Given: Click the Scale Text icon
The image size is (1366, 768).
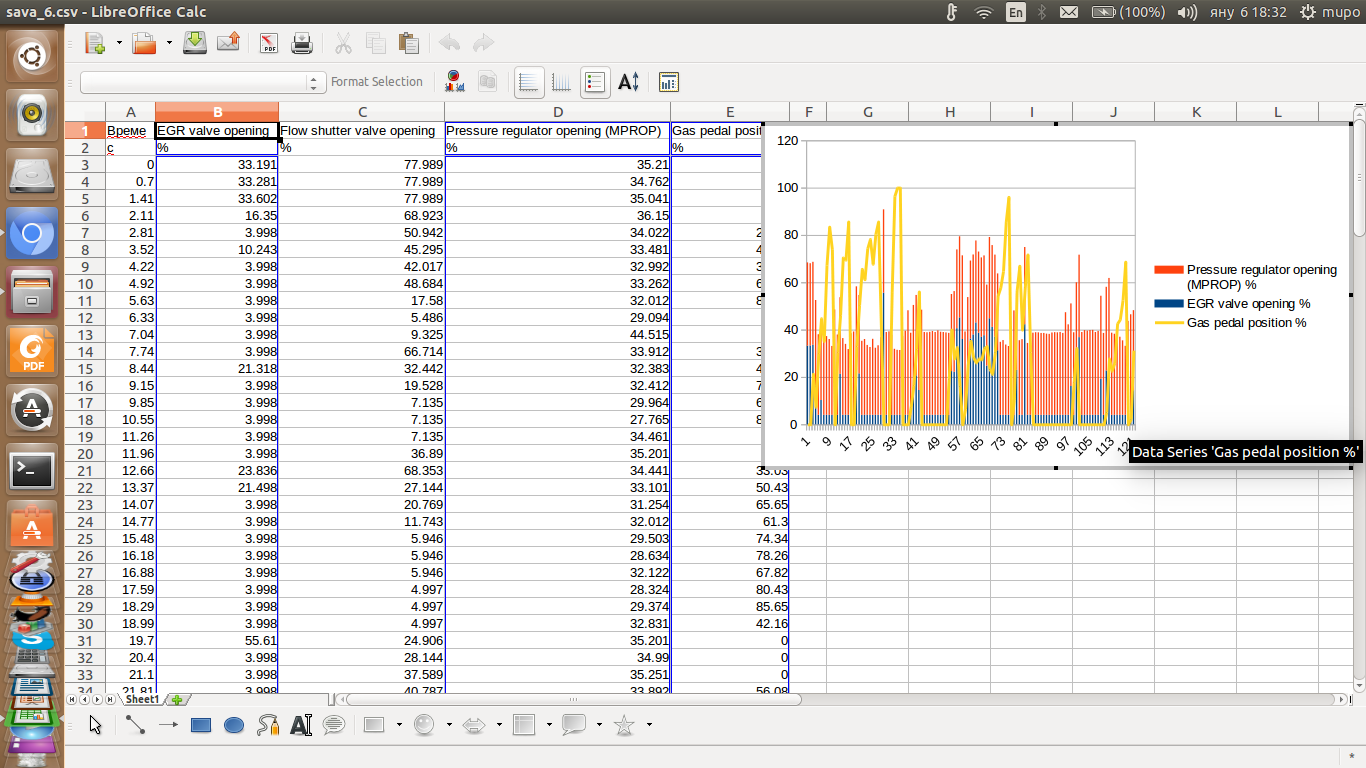Looking at the screenshot, I should click(628, 82).
